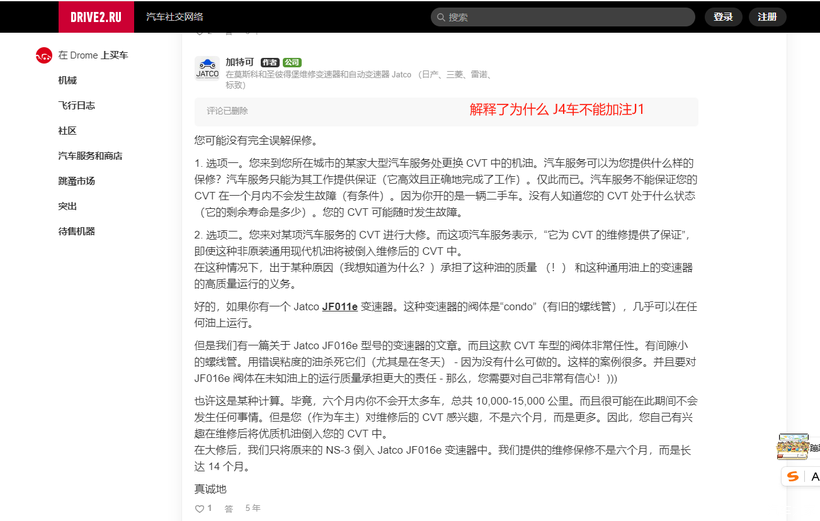The image size is (820, 521).
Task: Click the 作者 author badge
Action: click(x=270, y=62)
